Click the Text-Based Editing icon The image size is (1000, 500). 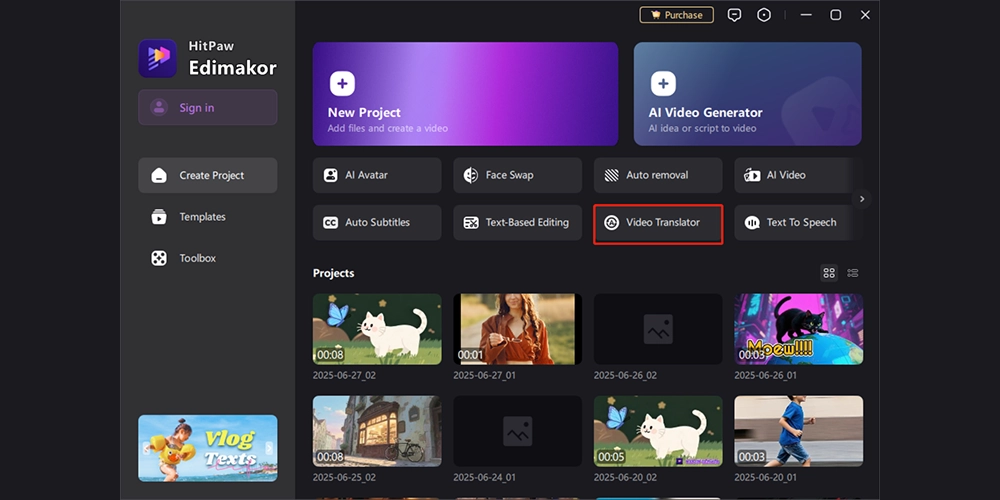471,223
